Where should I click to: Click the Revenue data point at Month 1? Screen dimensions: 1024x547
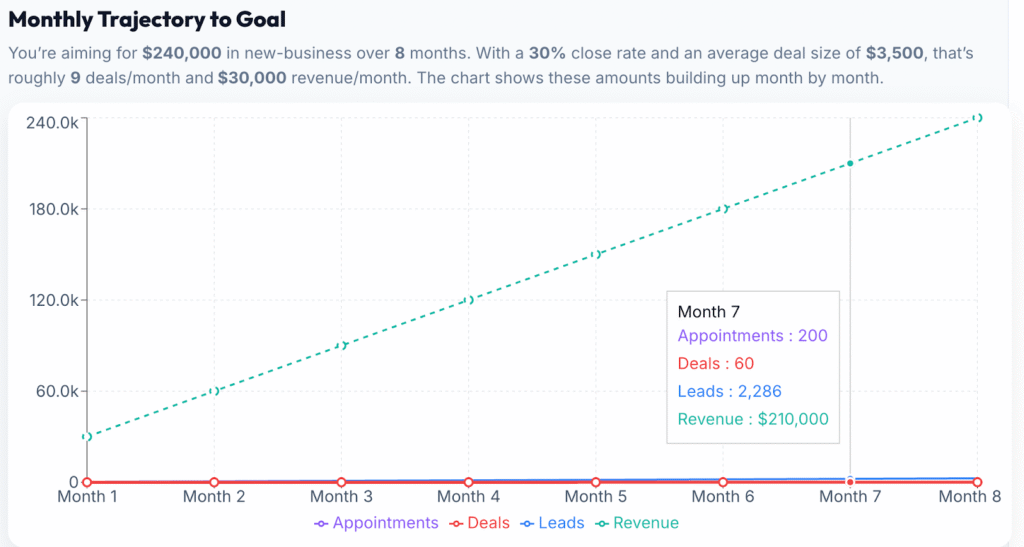pos(87,437)
